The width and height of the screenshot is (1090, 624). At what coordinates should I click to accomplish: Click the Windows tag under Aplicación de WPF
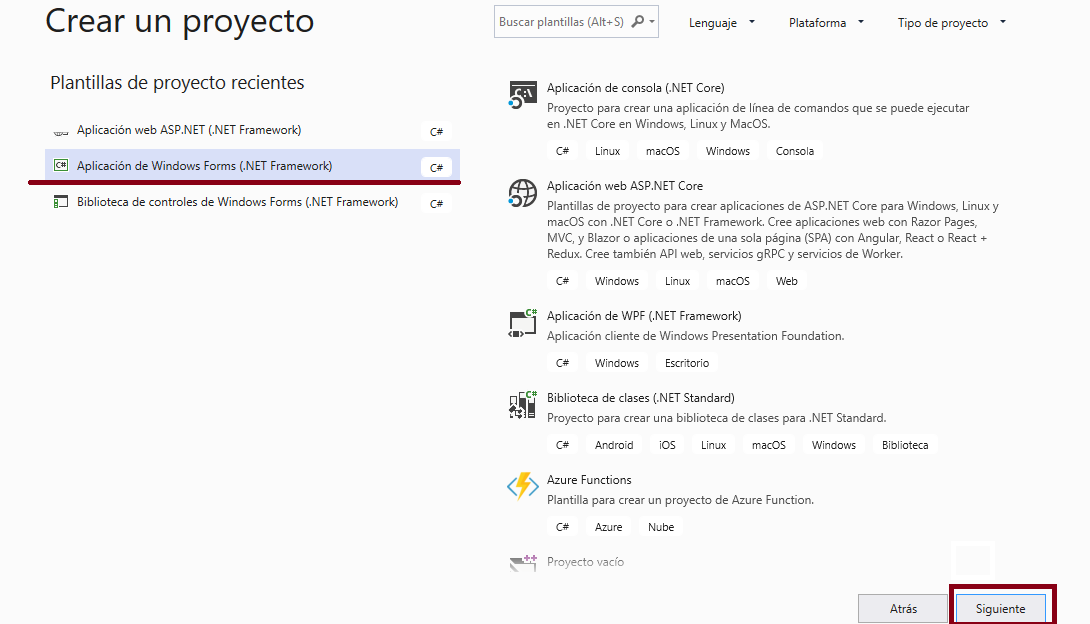617,363
